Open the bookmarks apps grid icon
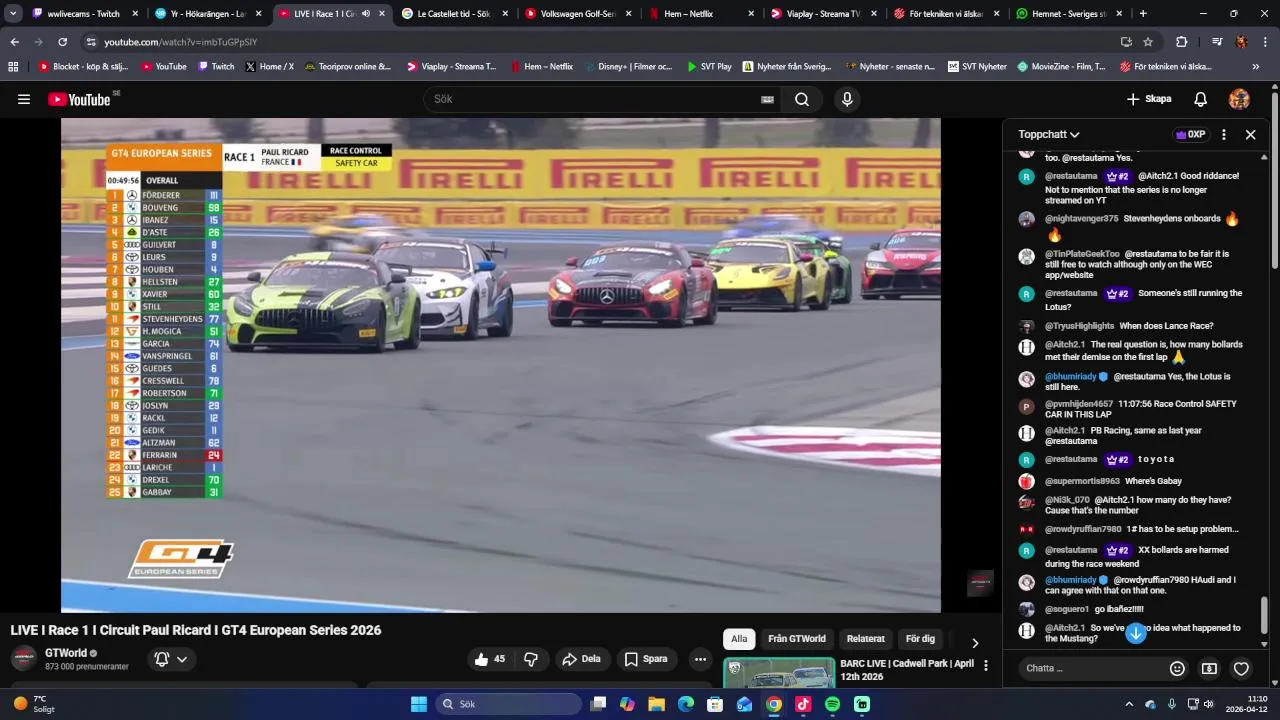1280x720 pixels. tap(13, 67)
